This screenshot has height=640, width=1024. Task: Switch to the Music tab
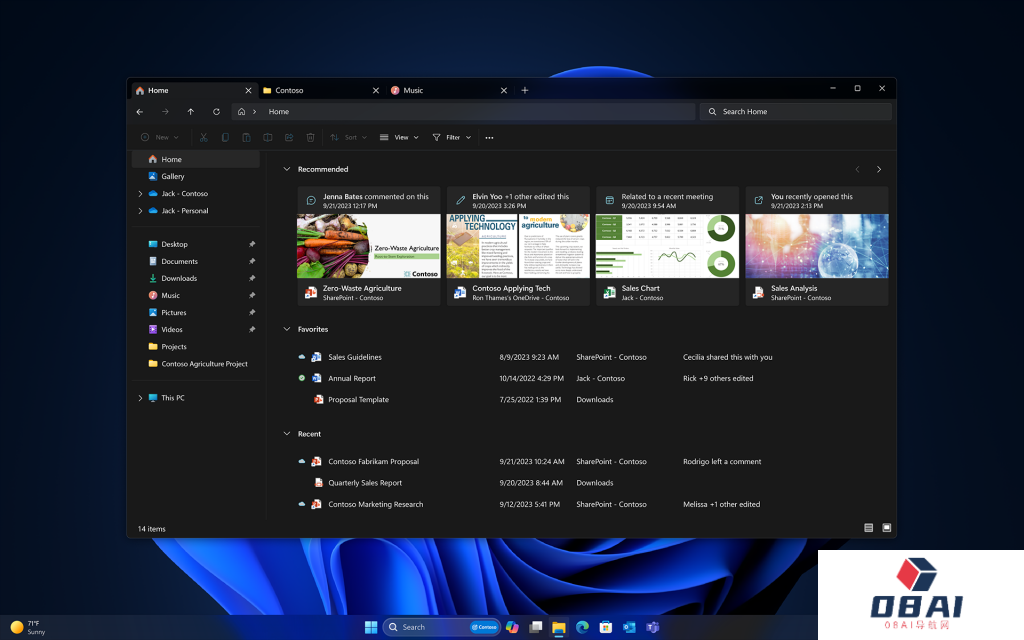413,90
